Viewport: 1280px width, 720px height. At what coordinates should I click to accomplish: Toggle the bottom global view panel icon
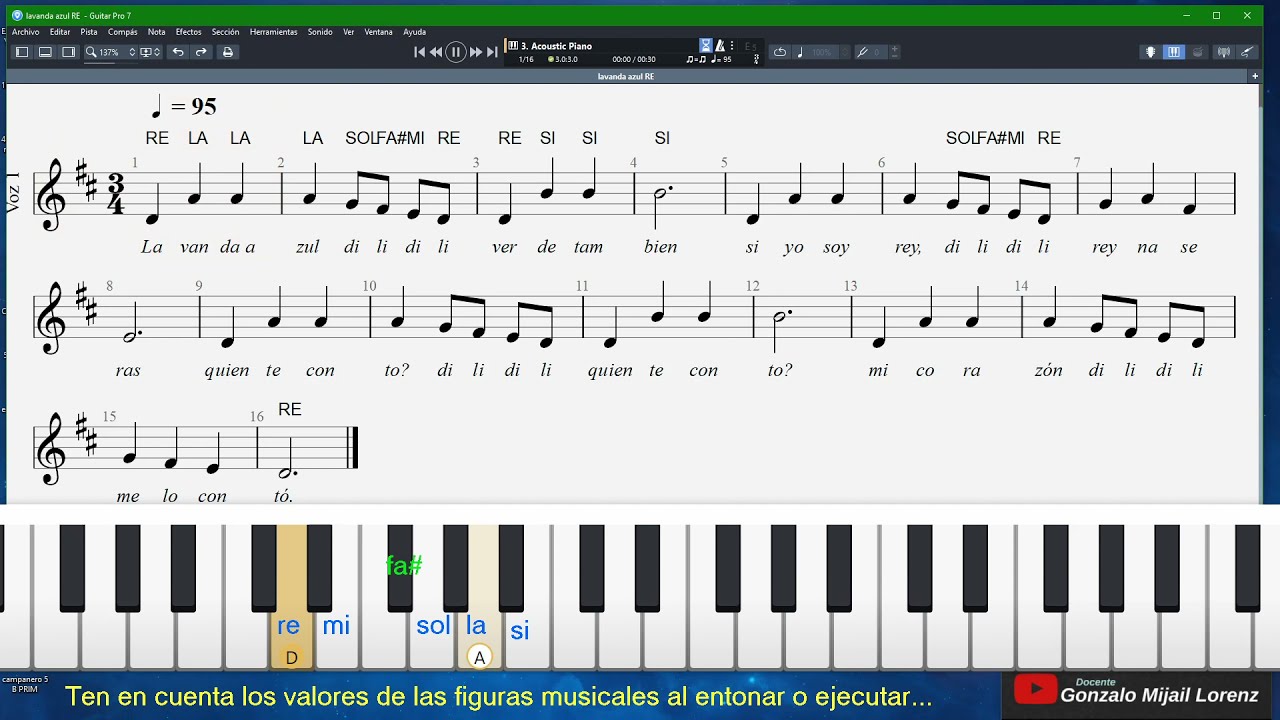pos(45,52)
